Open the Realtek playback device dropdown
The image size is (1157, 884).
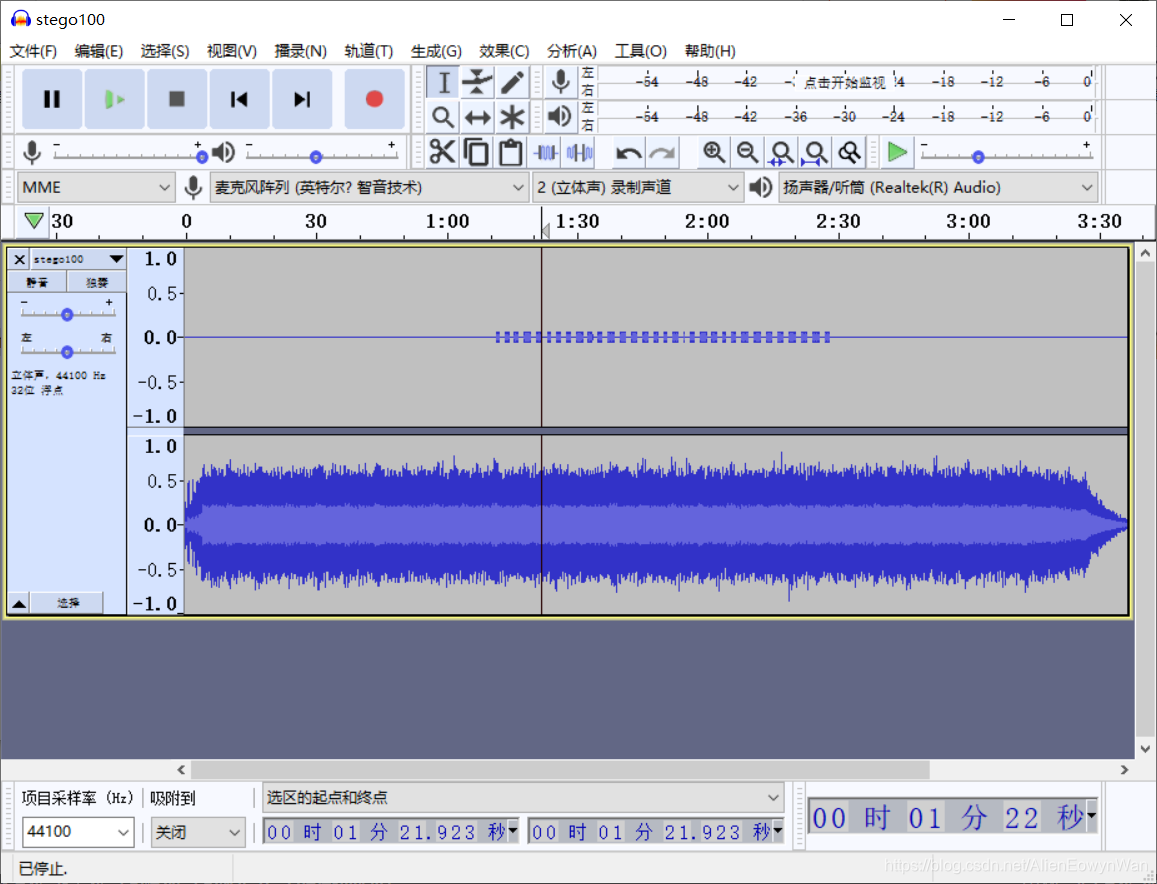[x=938, y=187]
